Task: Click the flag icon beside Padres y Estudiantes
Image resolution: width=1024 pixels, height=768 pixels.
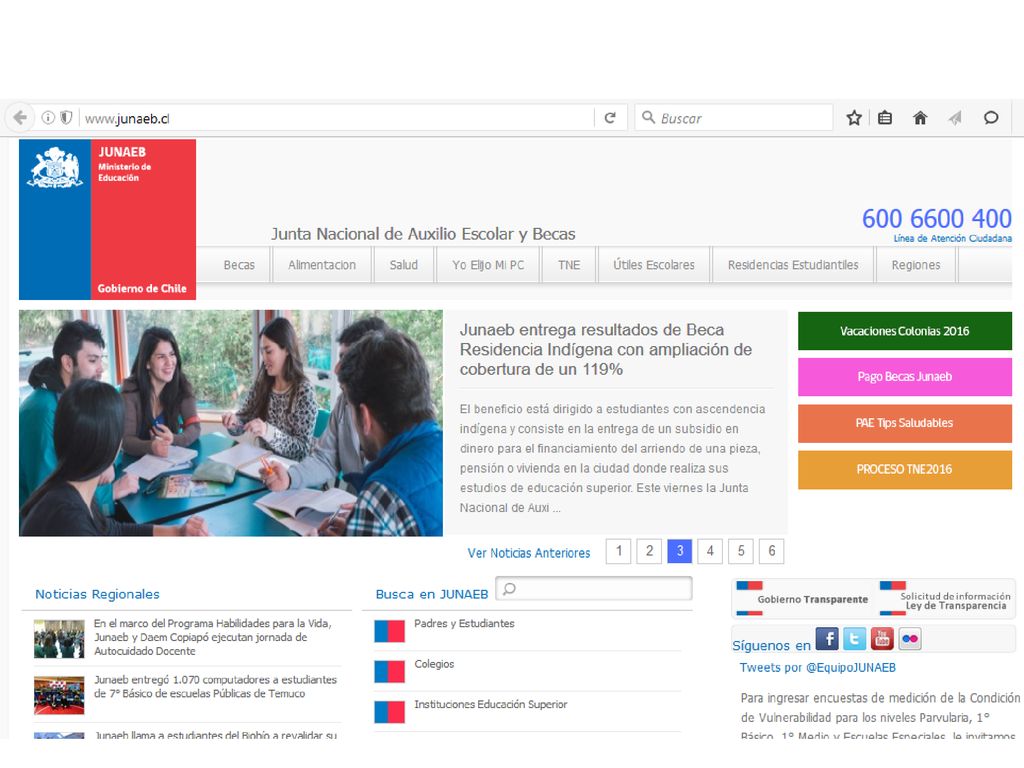Action: pyautogui.click(x=389, y=631)
